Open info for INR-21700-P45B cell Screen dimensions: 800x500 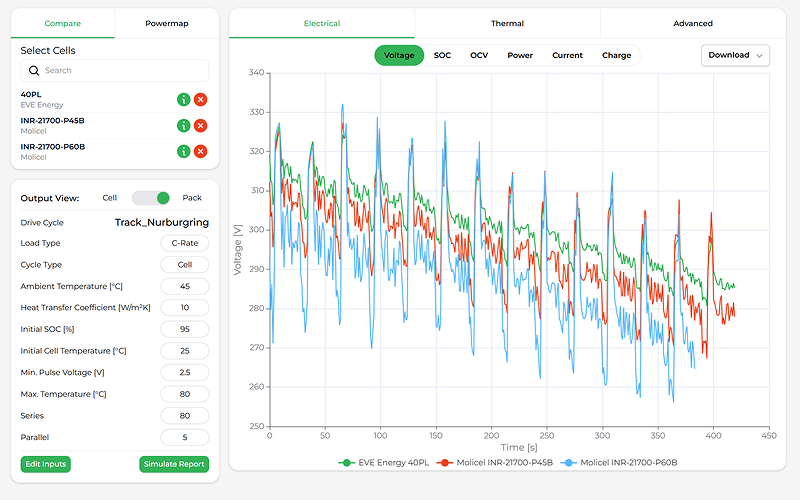point(184,125)
